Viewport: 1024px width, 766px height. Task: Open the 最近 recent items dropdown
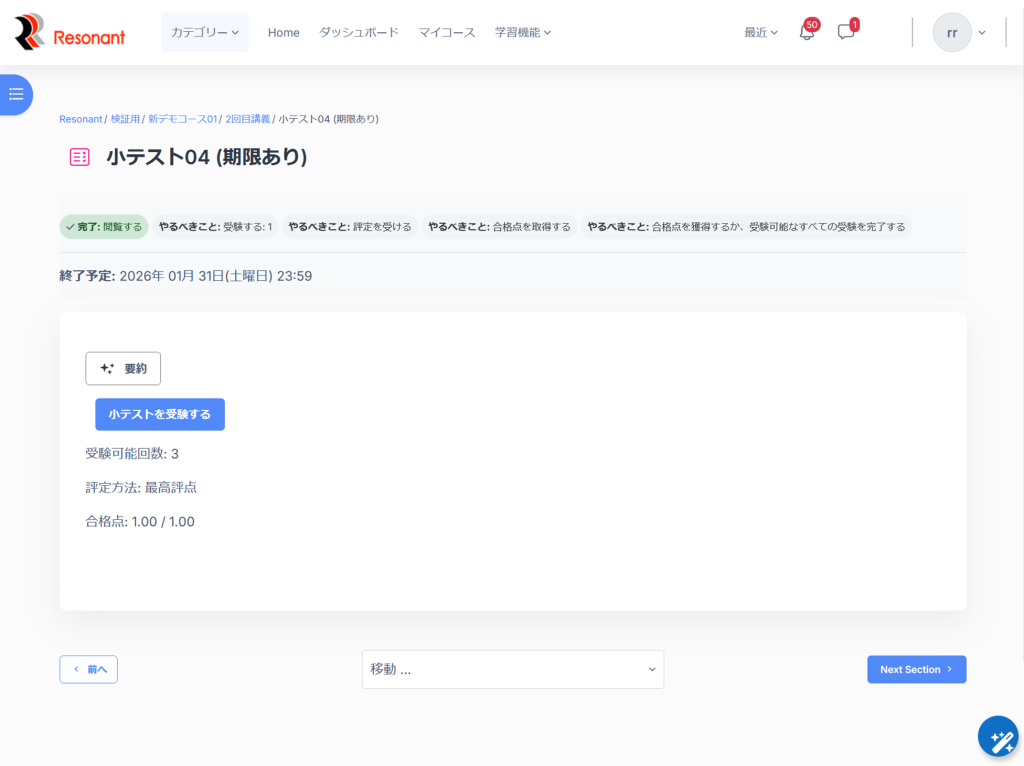(x=761, y=32)
